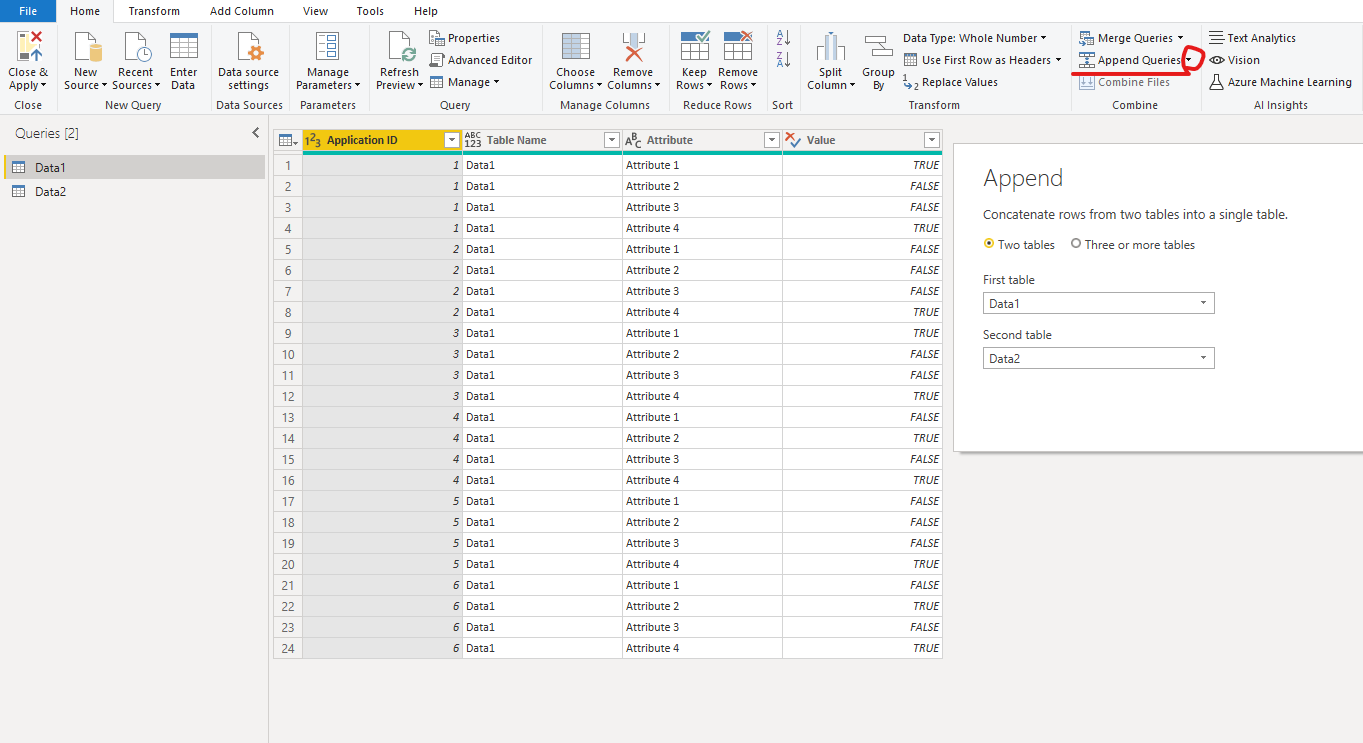This screenshot has height=743, width=1363.
Task: Open the New Source icon
Action: (x=86, y=47)
